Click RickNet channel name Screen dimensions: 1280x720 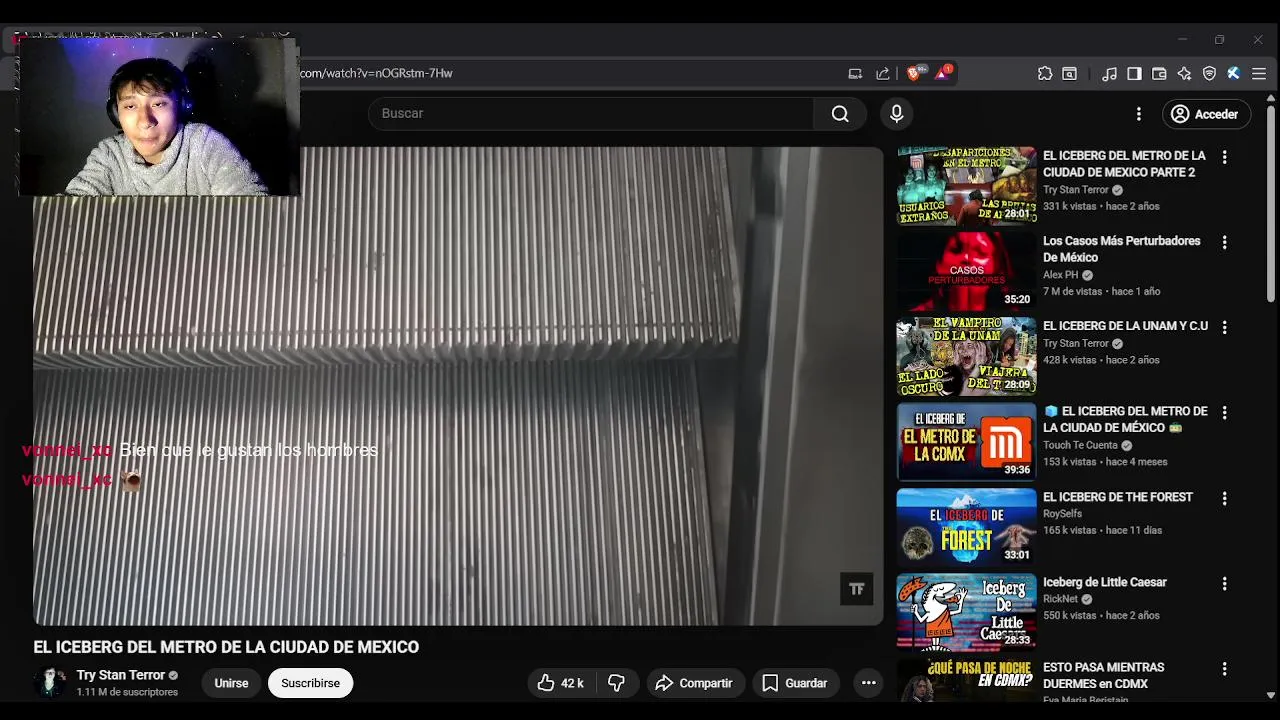[x=1060, y=599]
